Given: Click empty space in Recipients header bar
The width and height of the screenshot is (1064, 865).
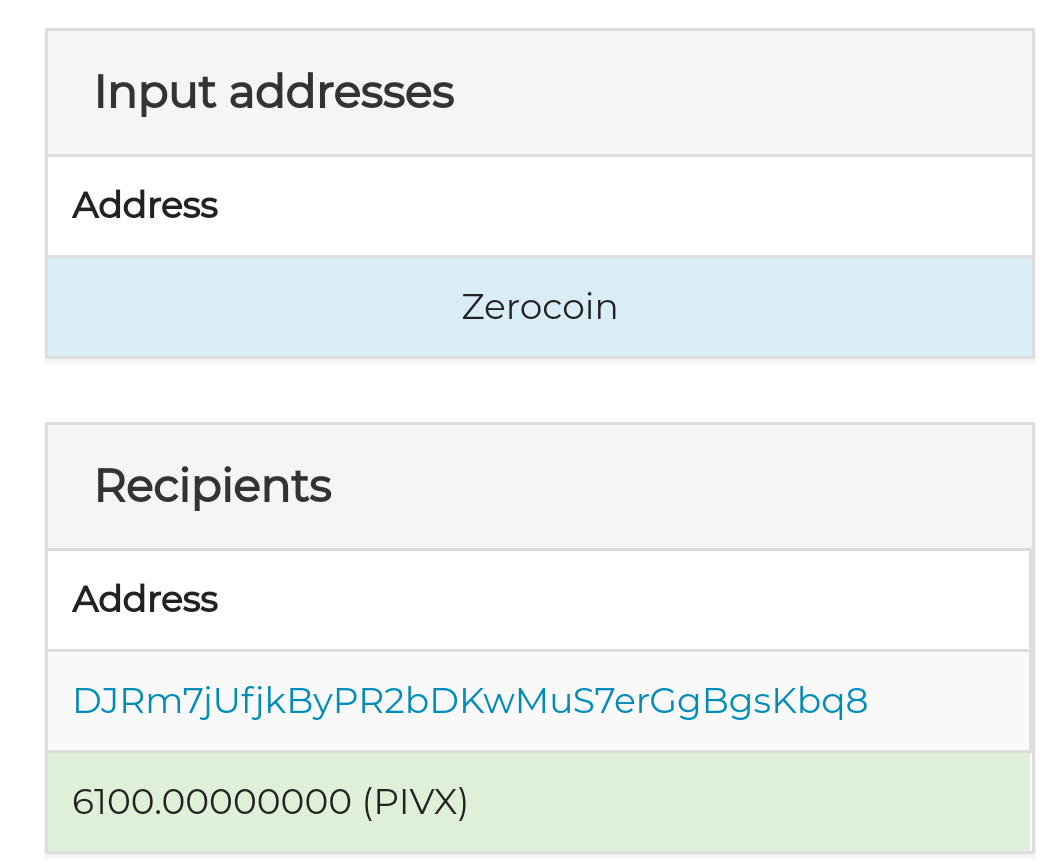Looking at the screenshot, I should [x=679, y=486].
